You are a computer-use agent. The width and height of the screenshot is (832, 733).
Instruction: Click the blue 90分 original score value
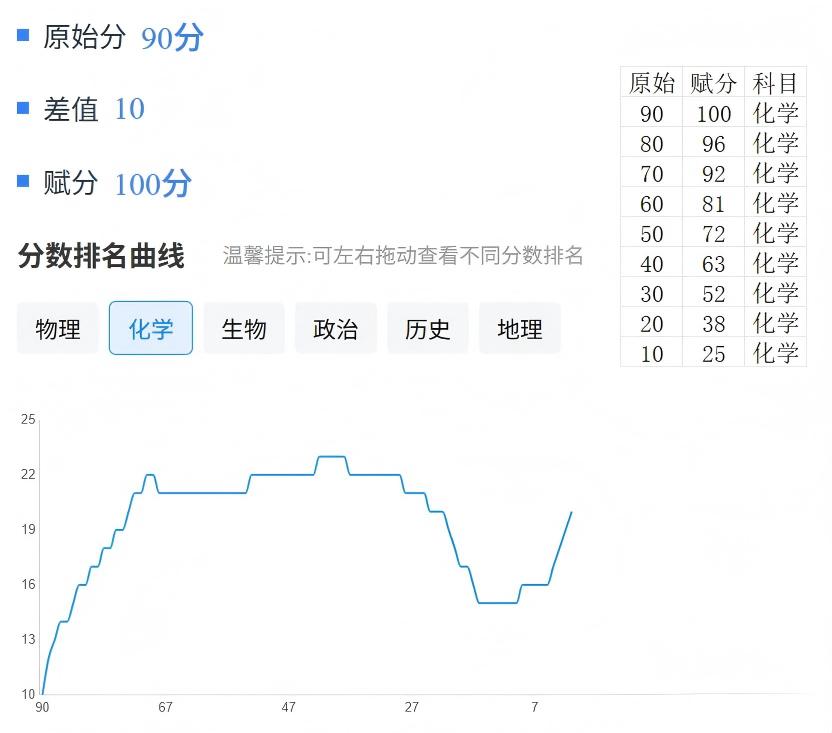172,38
